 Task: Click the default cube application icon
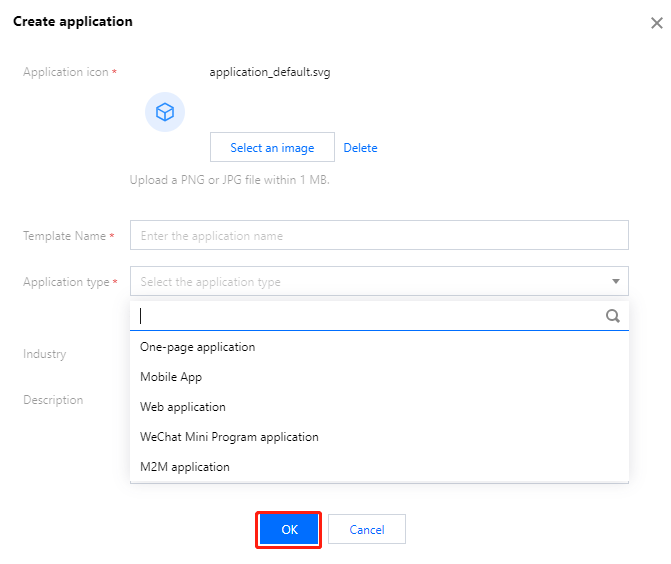click(165, 111)
